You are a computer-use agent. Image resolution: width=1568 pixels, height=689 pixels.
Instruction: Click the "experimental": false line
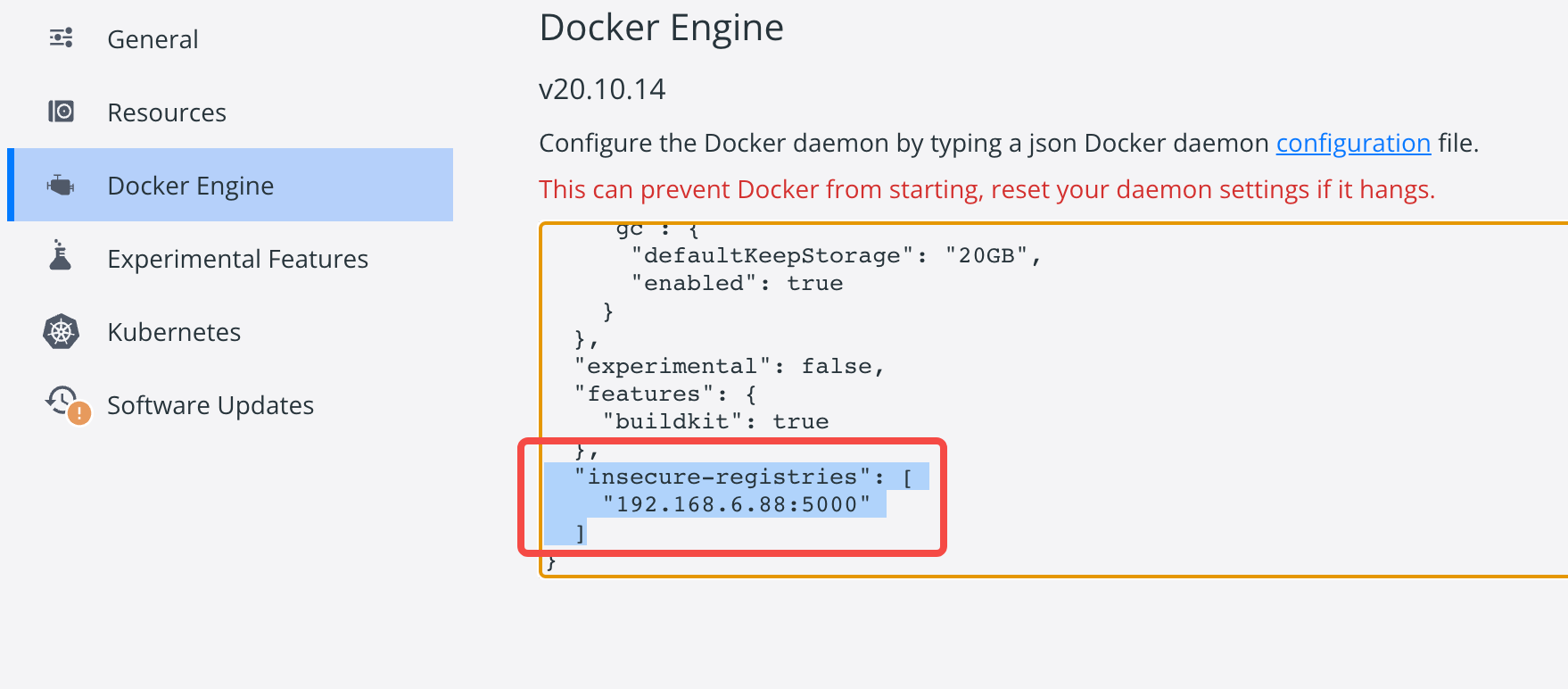click(x=730, y=367)
